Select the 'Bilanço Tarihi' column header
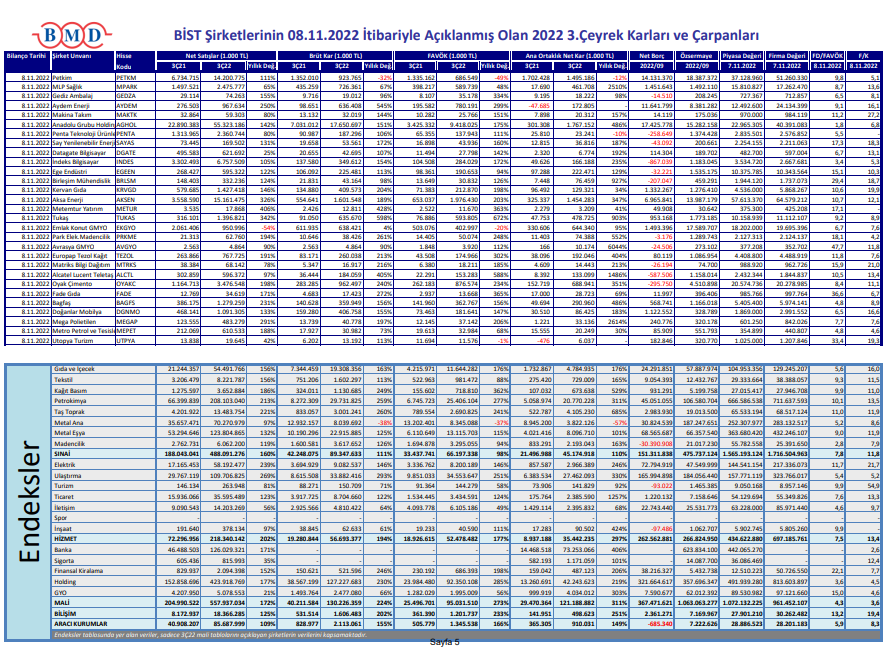 tap(26, 56)
